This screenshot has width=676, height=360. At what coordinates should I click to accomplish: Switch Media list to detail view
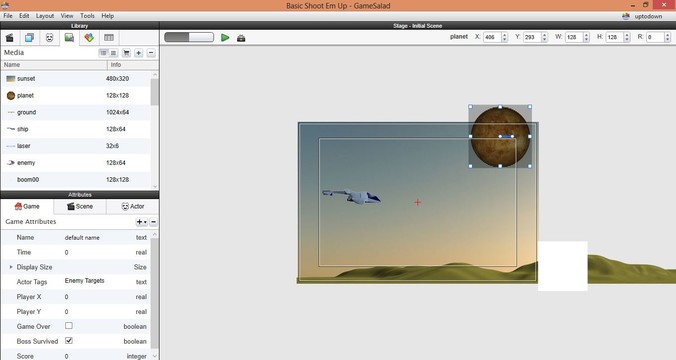click(103, 53)
